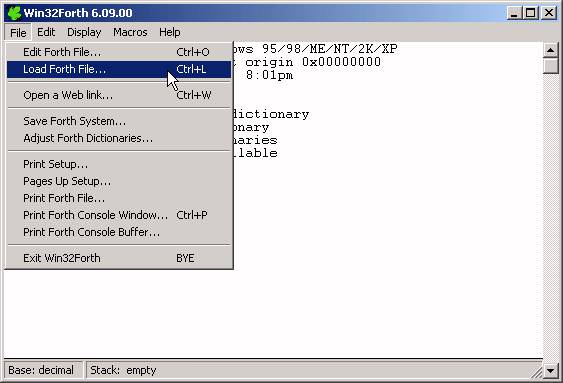
Task: Select Print Forth Console Window… entry
Action: click(x=119, y=215)
